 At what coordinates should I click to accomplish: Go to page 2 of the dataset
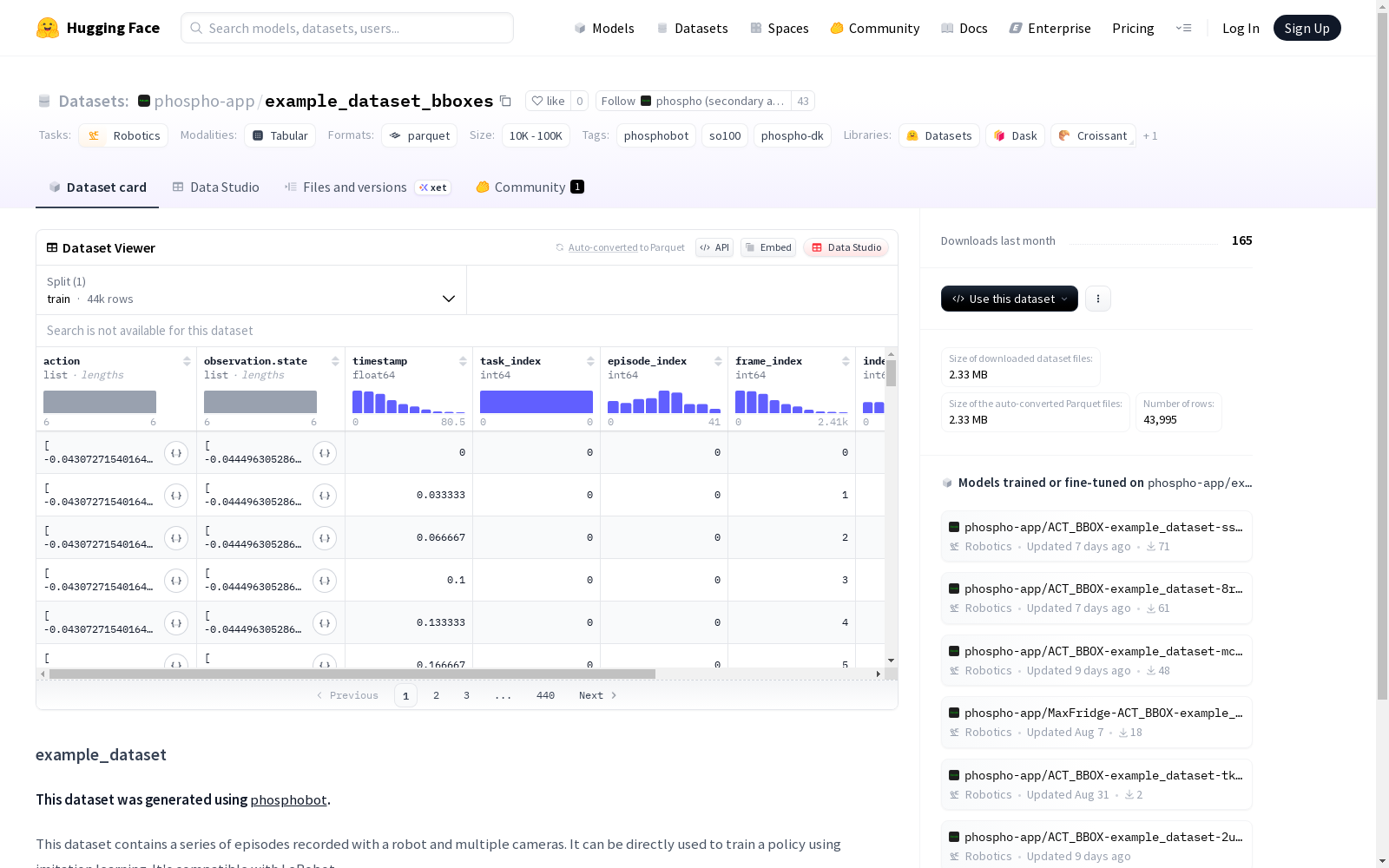436,695
